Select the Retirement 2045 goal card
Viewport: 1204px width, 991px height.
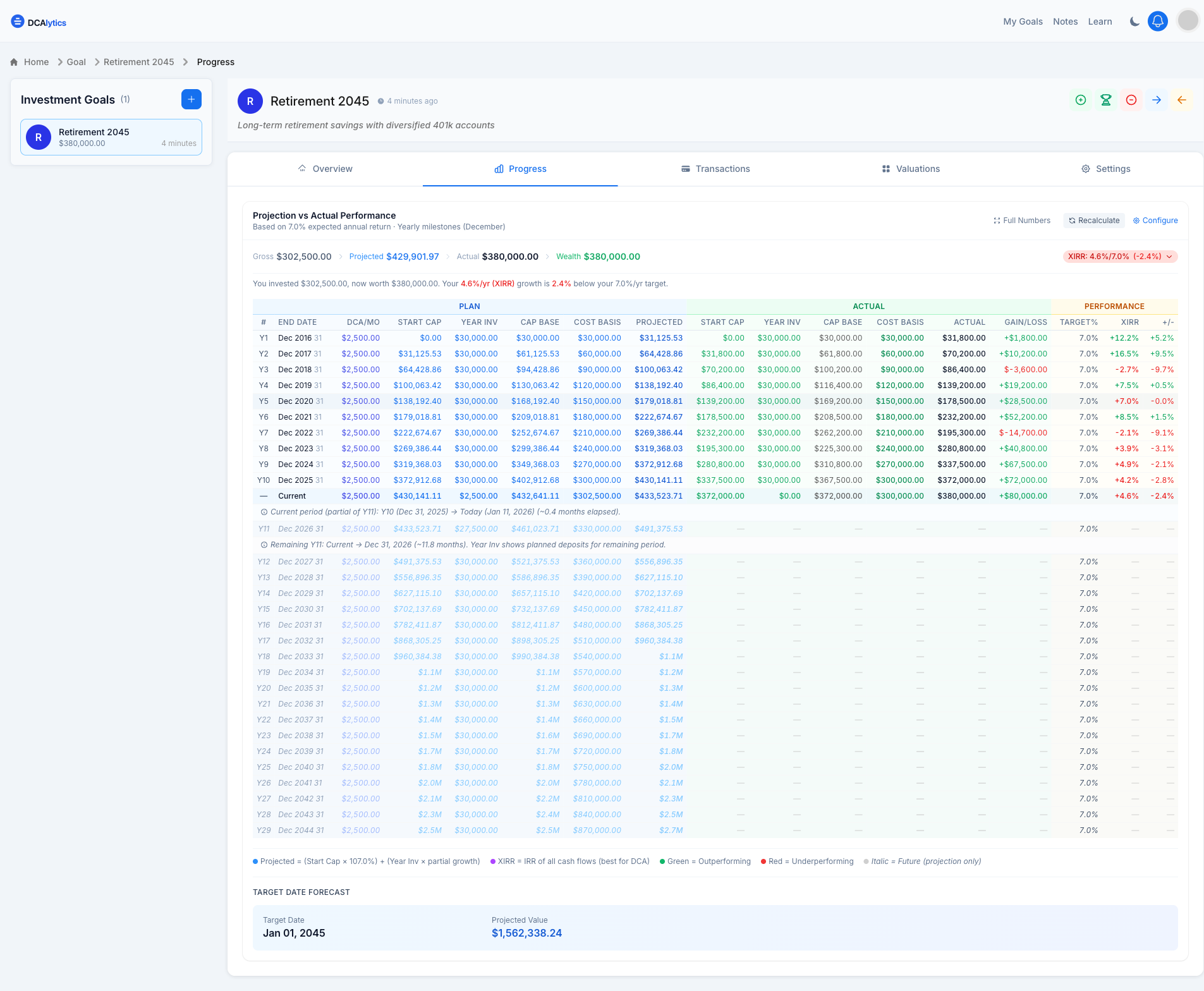tap(111, 137)
